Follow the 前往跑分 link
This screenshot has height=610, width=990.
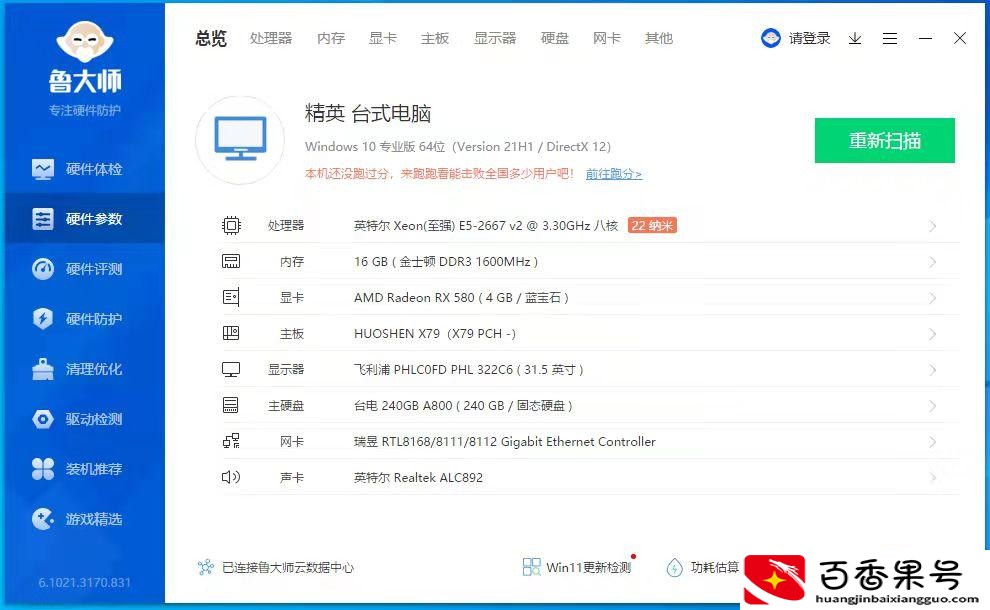614,174
